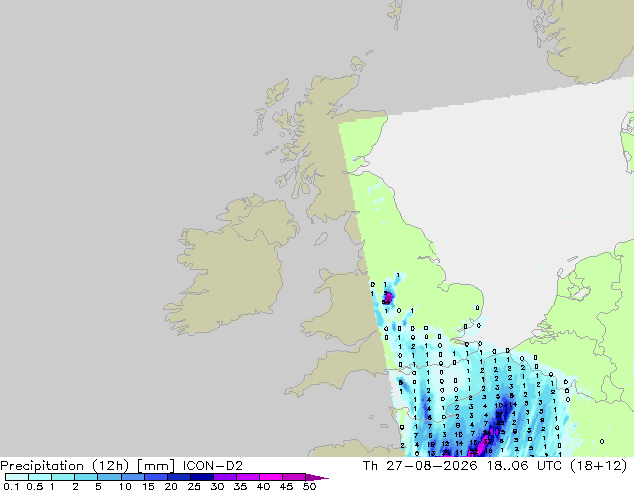Screen dimensions: 634x490
Task: Click the 0.5–1 mm legend swatch
Action: pos(40,477)
